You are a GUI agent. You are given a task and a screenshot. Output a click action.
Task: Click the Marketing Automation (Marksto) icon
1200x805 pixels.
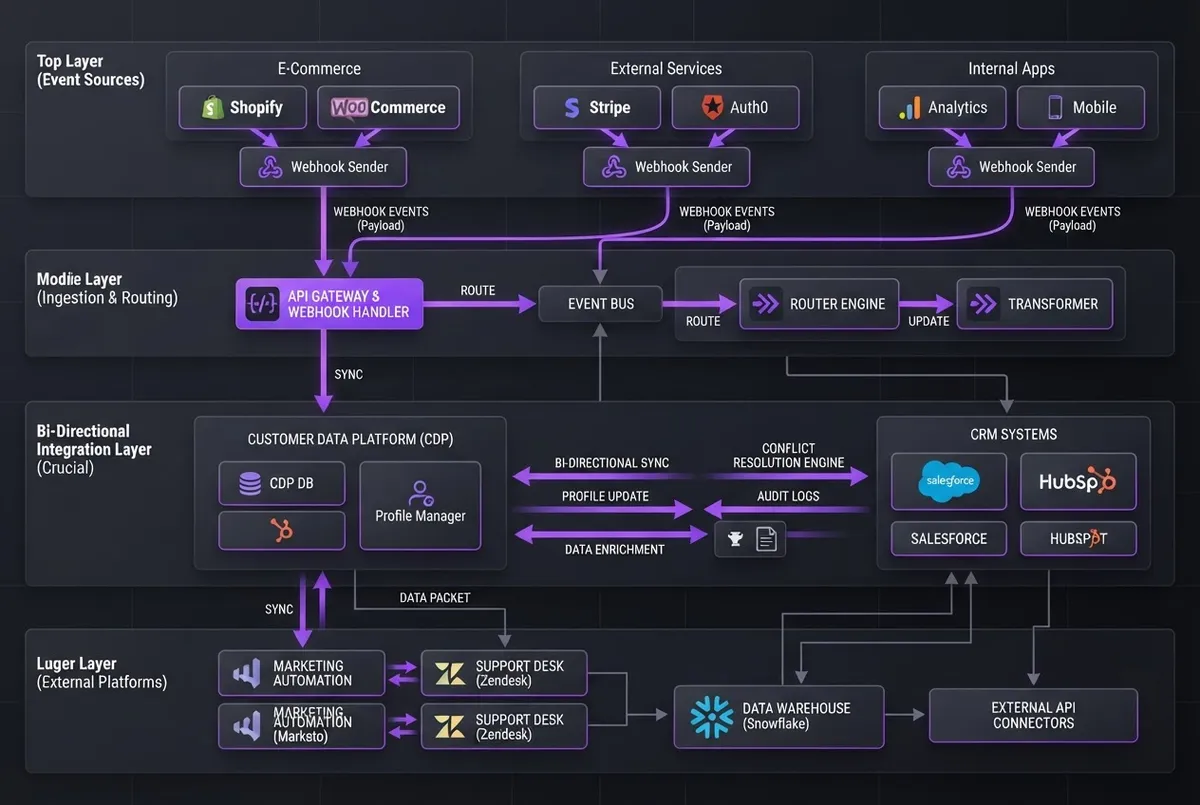(x=247, y=726)
